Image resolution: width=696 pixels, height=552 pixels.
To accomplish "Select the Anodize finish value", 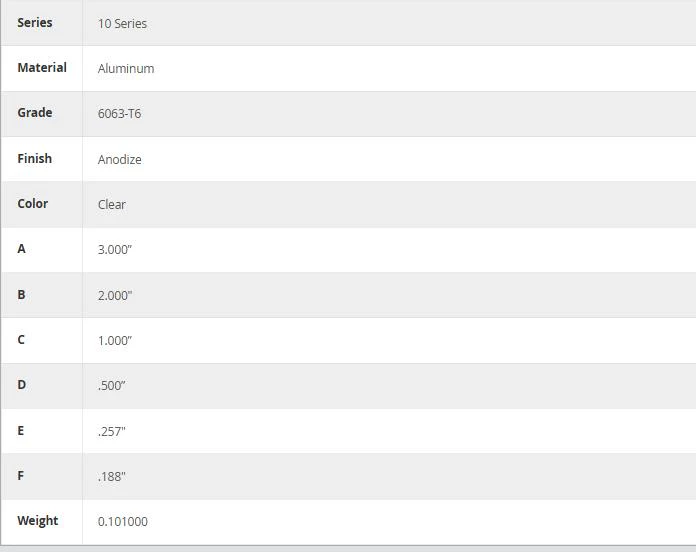I will point(120,159).
